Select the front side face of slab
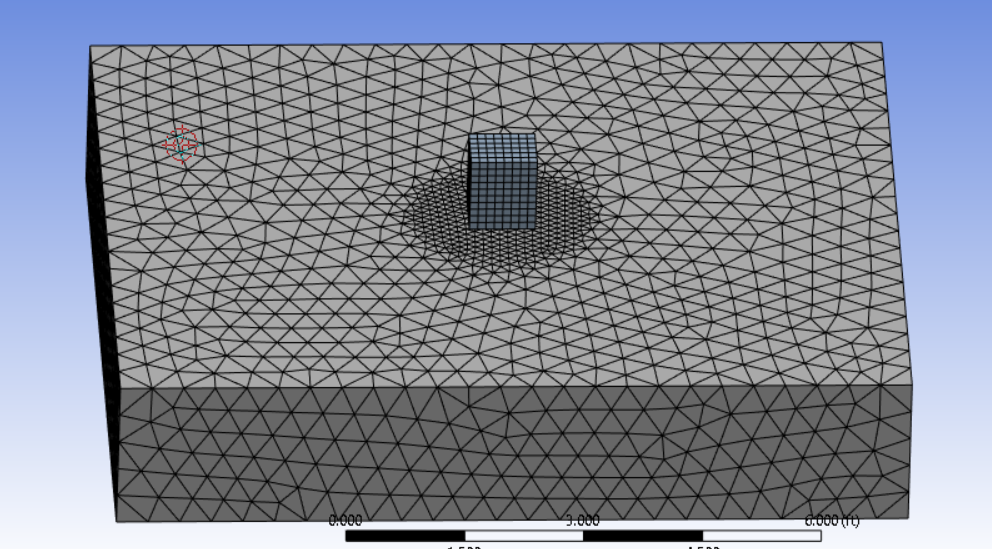The image size is (992, 549). (514, 453)
